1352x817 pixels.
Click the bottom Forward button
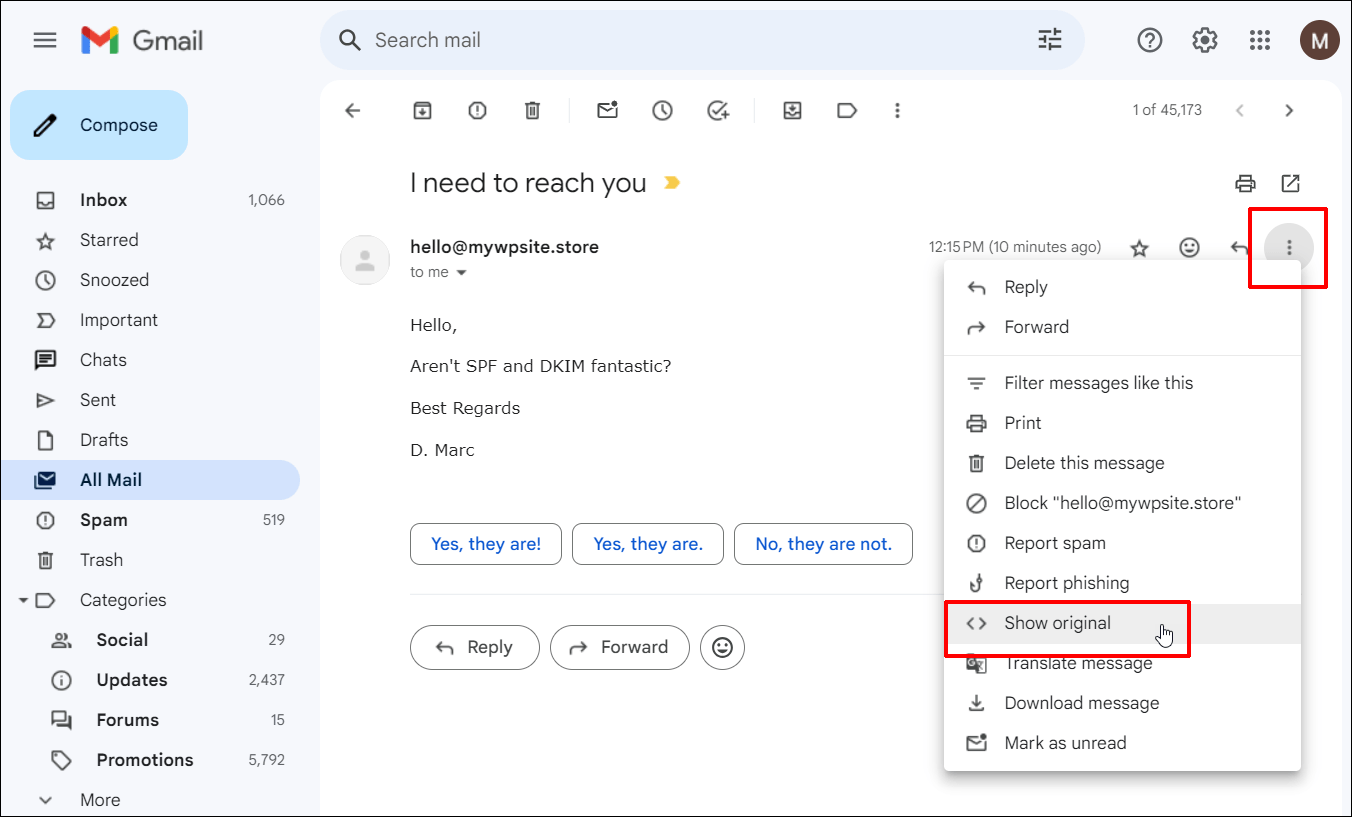(x=620, y=648)
